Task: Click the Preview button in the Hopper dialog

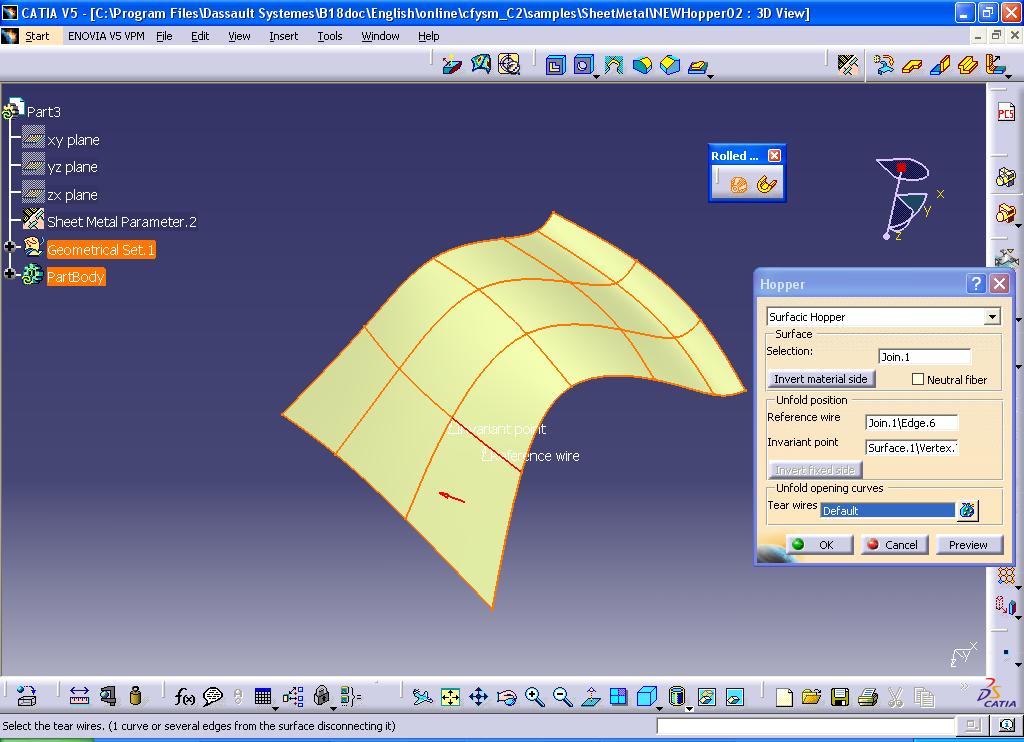Action: (x=968, y=544)
